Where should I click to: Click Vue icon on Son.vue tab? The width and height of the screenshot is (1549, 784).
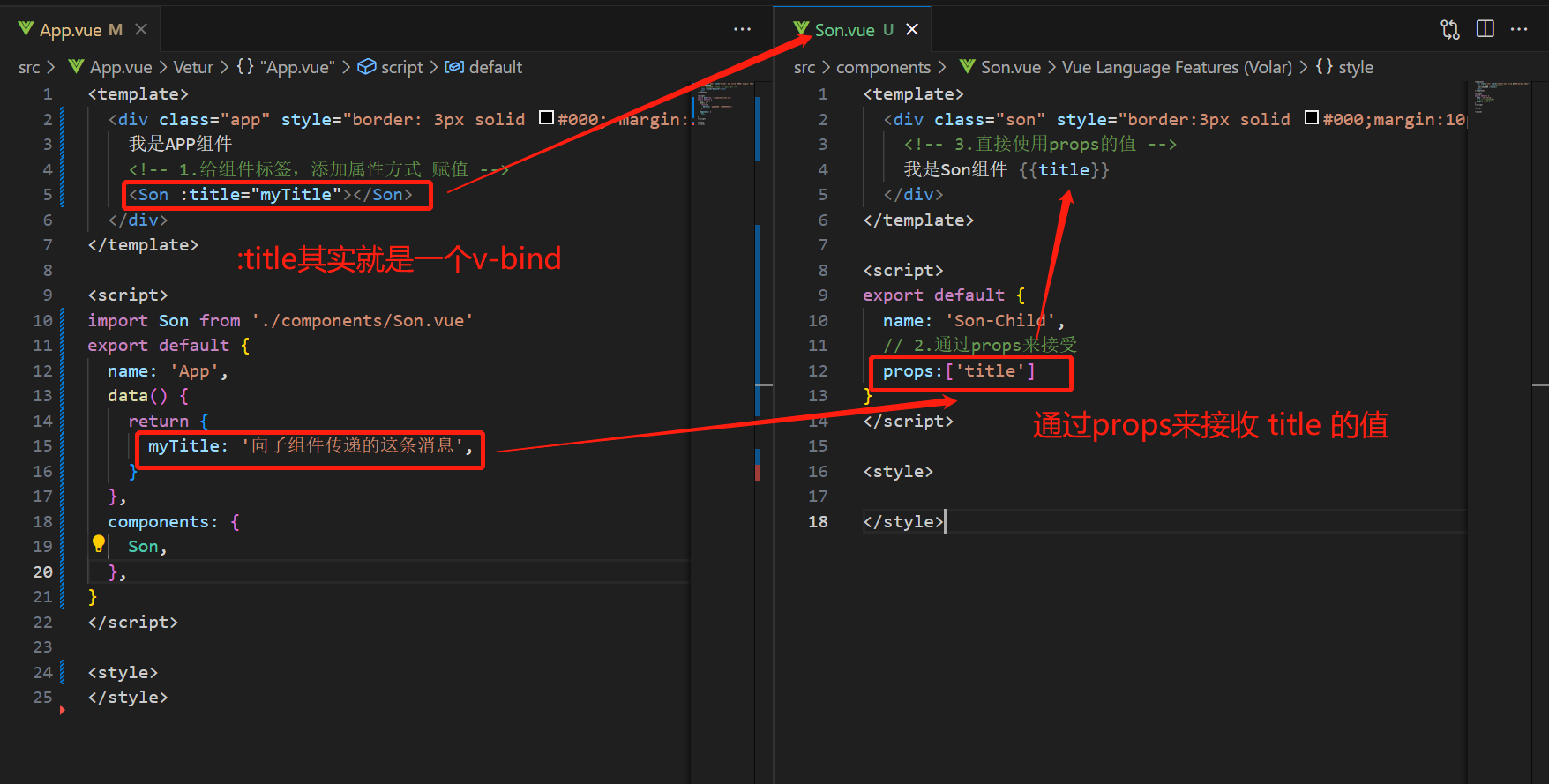coord(801,29)
